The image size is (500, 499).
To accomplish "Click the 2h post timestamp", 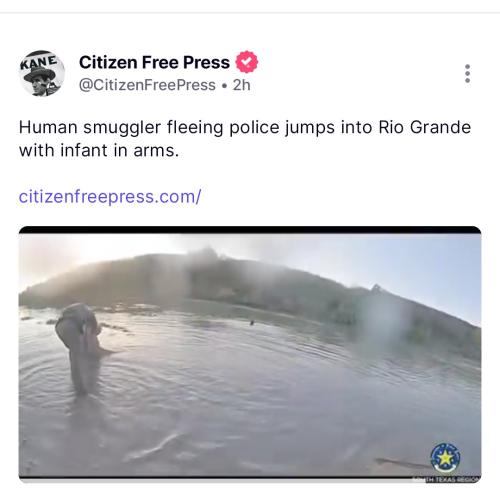I will click(242, 85).
